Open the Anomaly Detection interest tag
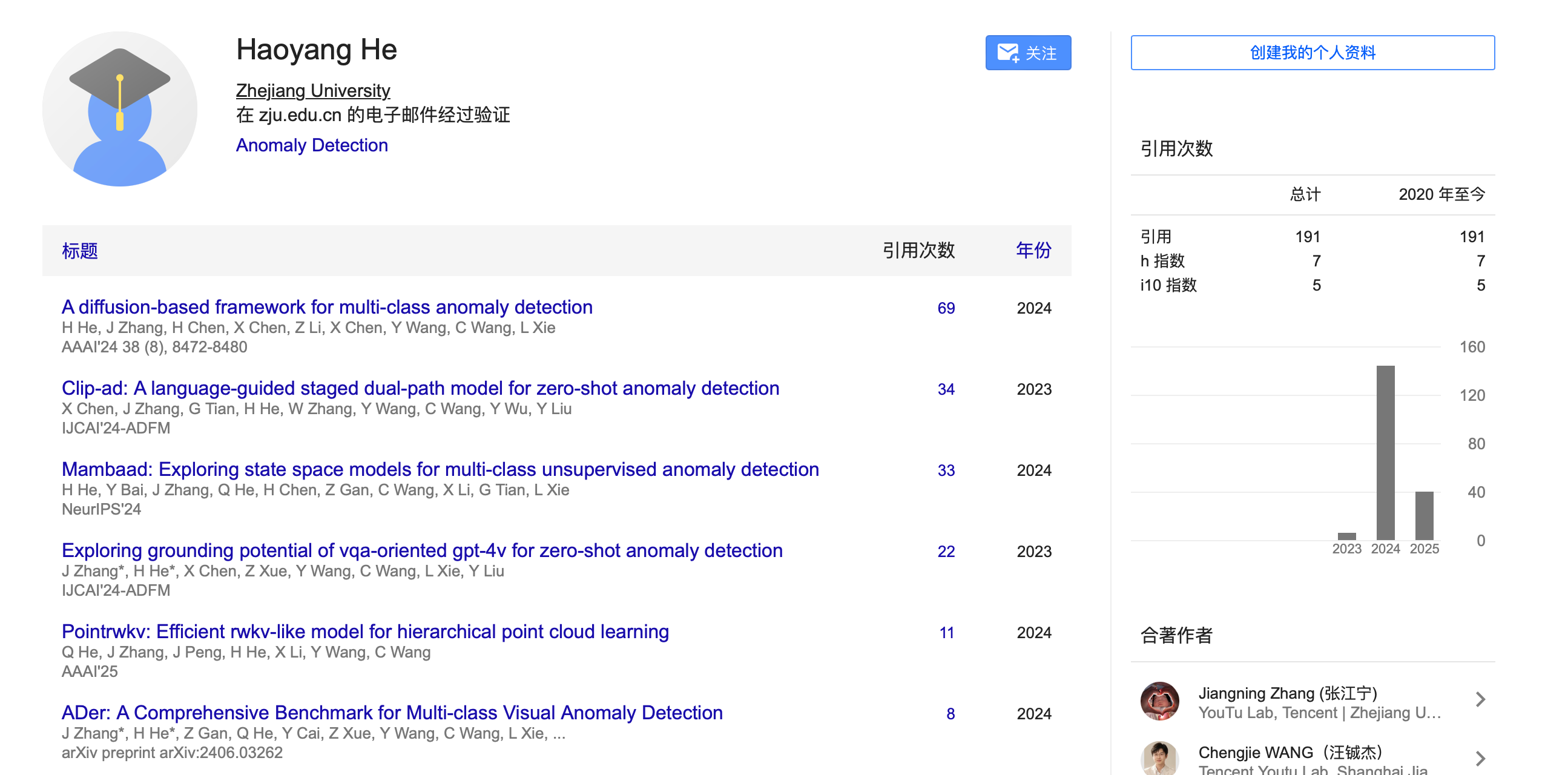 tap(312, 145)
